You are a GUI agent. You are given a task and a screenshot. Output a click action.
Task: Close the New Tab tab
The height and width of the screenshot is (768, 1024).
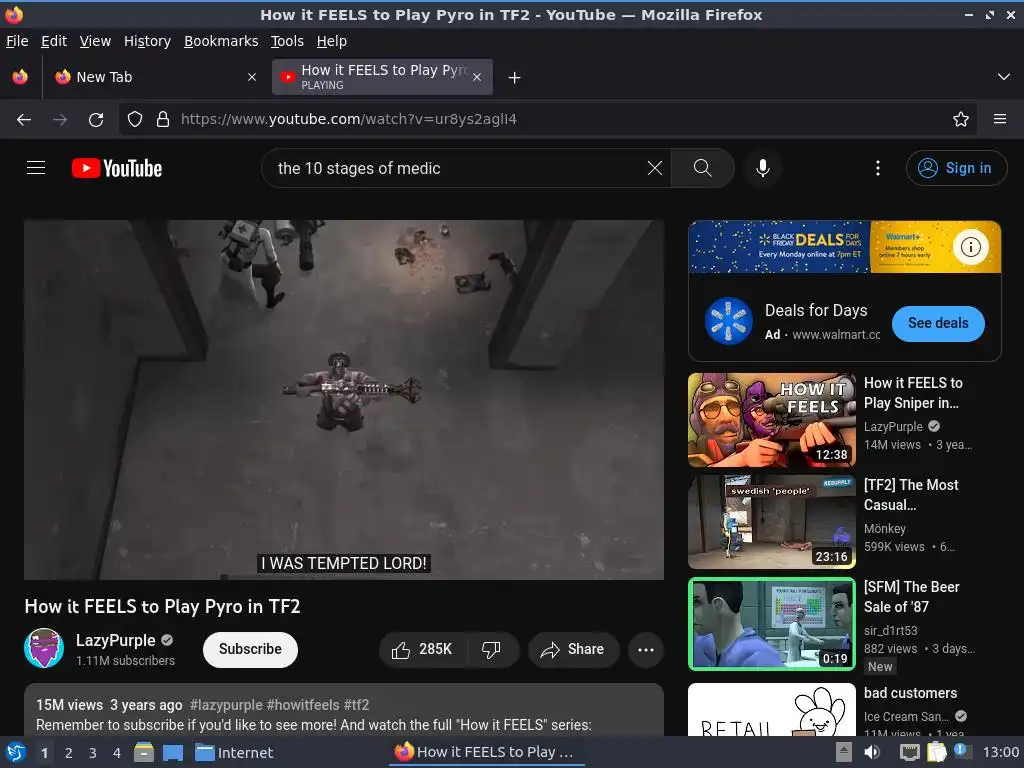pos(251,77)
